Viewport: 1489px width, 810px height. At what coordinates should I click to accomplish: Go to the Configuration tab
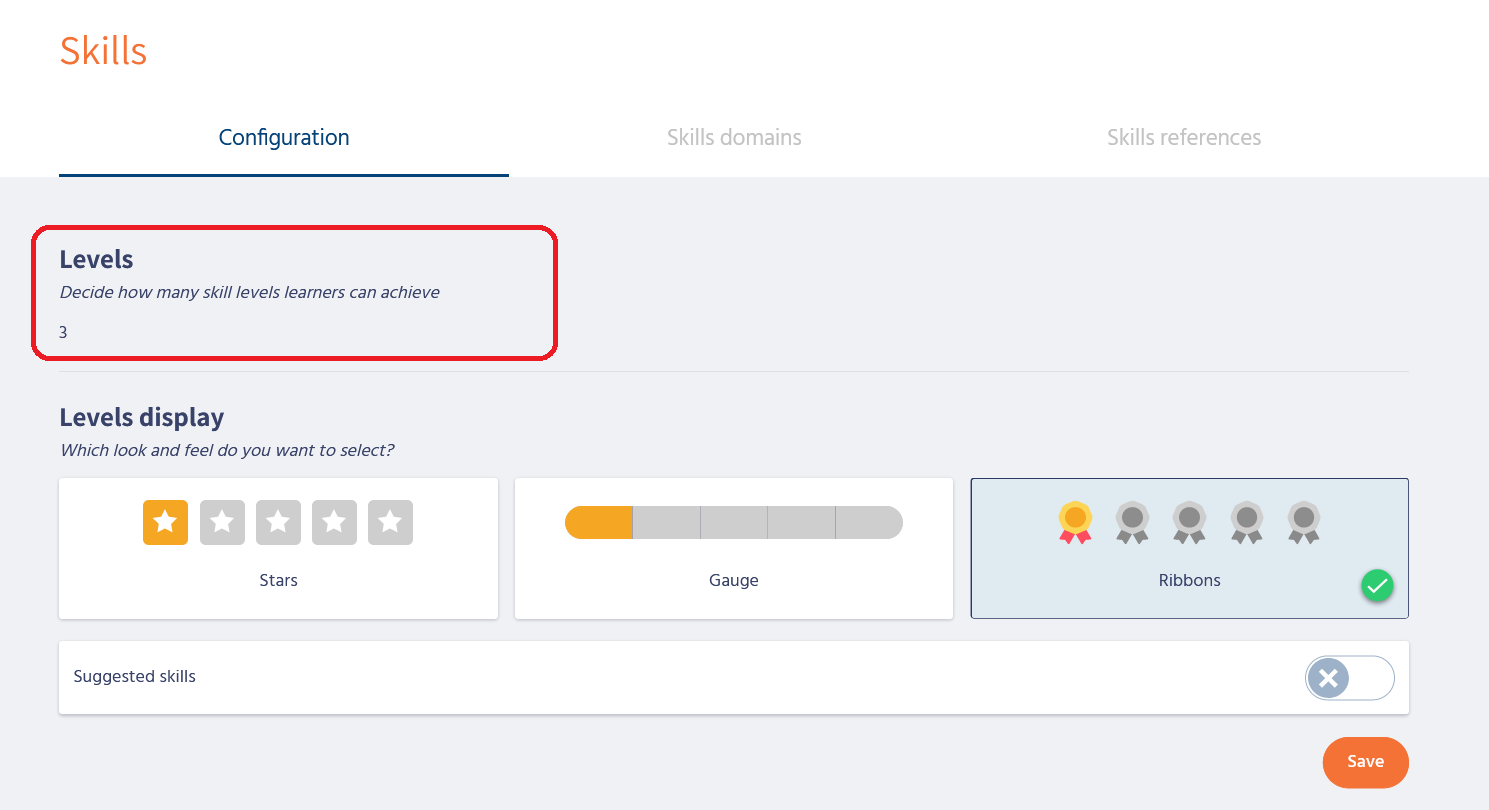click(x=284, y=137)
